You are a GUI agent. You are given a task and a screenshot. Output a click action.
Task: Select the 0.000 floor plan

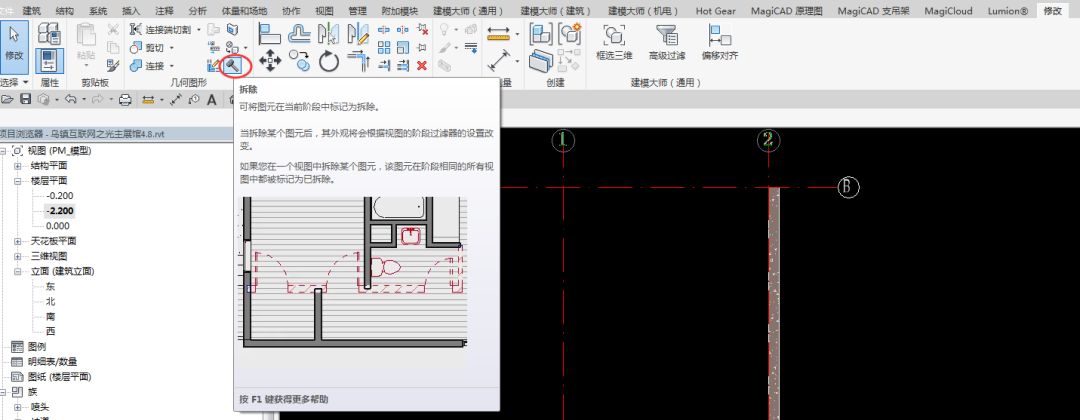(x=58, y=226)
